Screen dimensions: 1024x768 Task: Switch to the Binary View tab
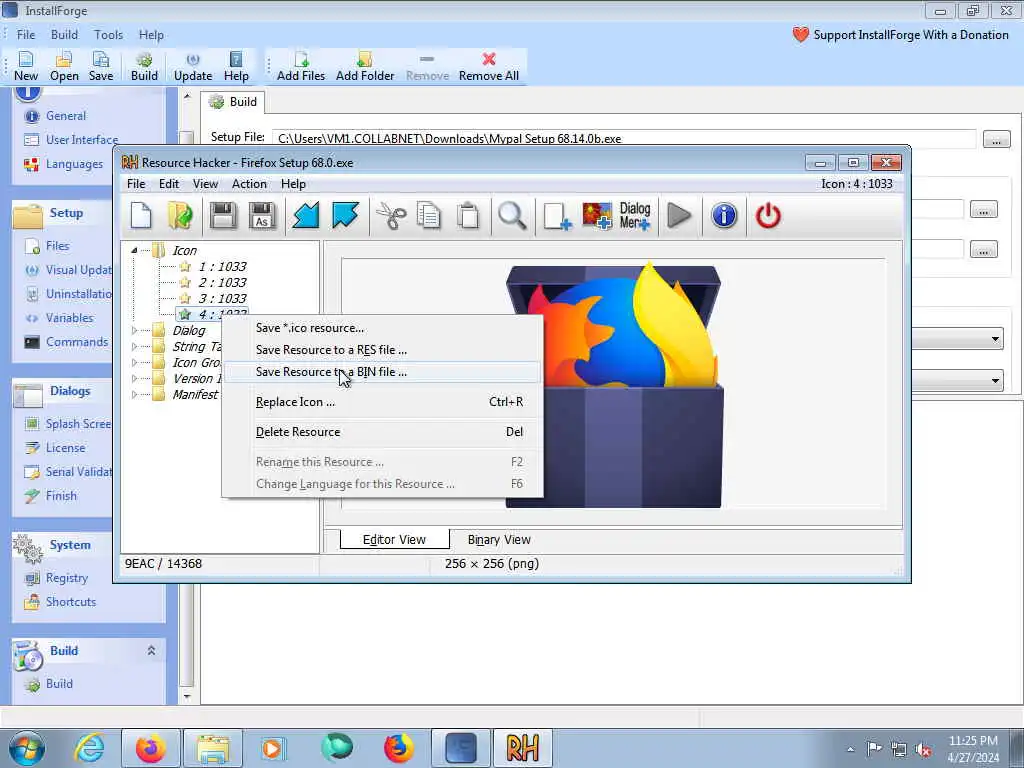pyautogui.click(x=499, y=539)
